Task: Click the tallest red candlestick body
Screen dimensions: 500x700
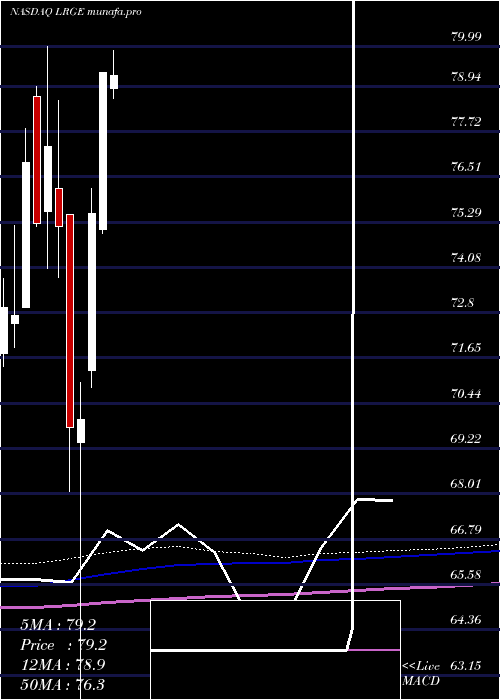Action: pos(70,321)
